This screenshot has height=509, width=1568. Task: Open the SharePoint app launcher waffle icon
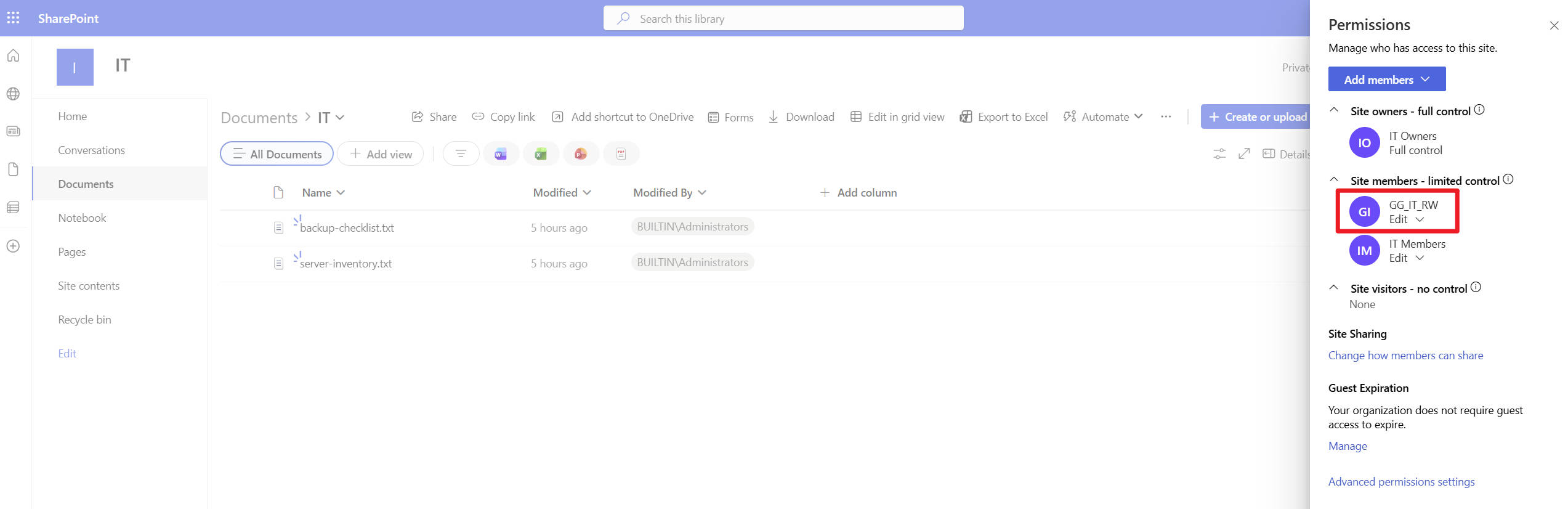[x=13, y=18]
